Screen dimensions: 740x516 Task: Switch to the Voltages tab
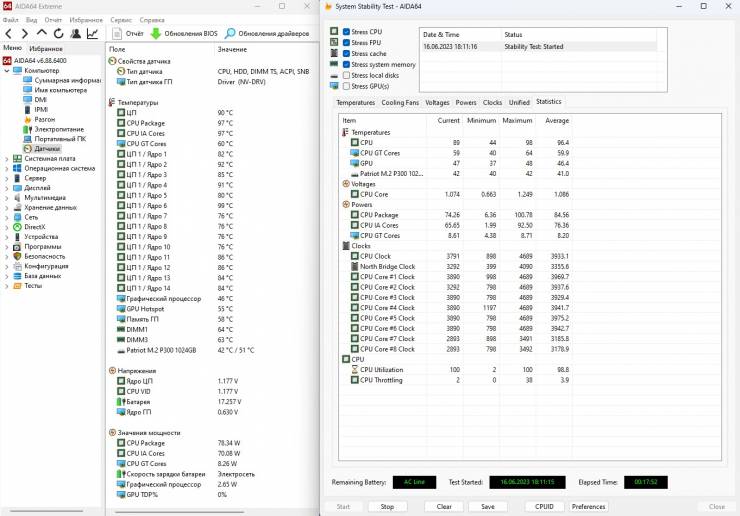437,102
